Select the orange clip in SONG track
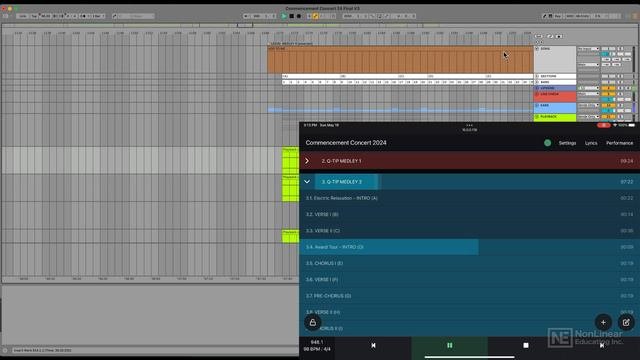640x360 pixels. 400,60
